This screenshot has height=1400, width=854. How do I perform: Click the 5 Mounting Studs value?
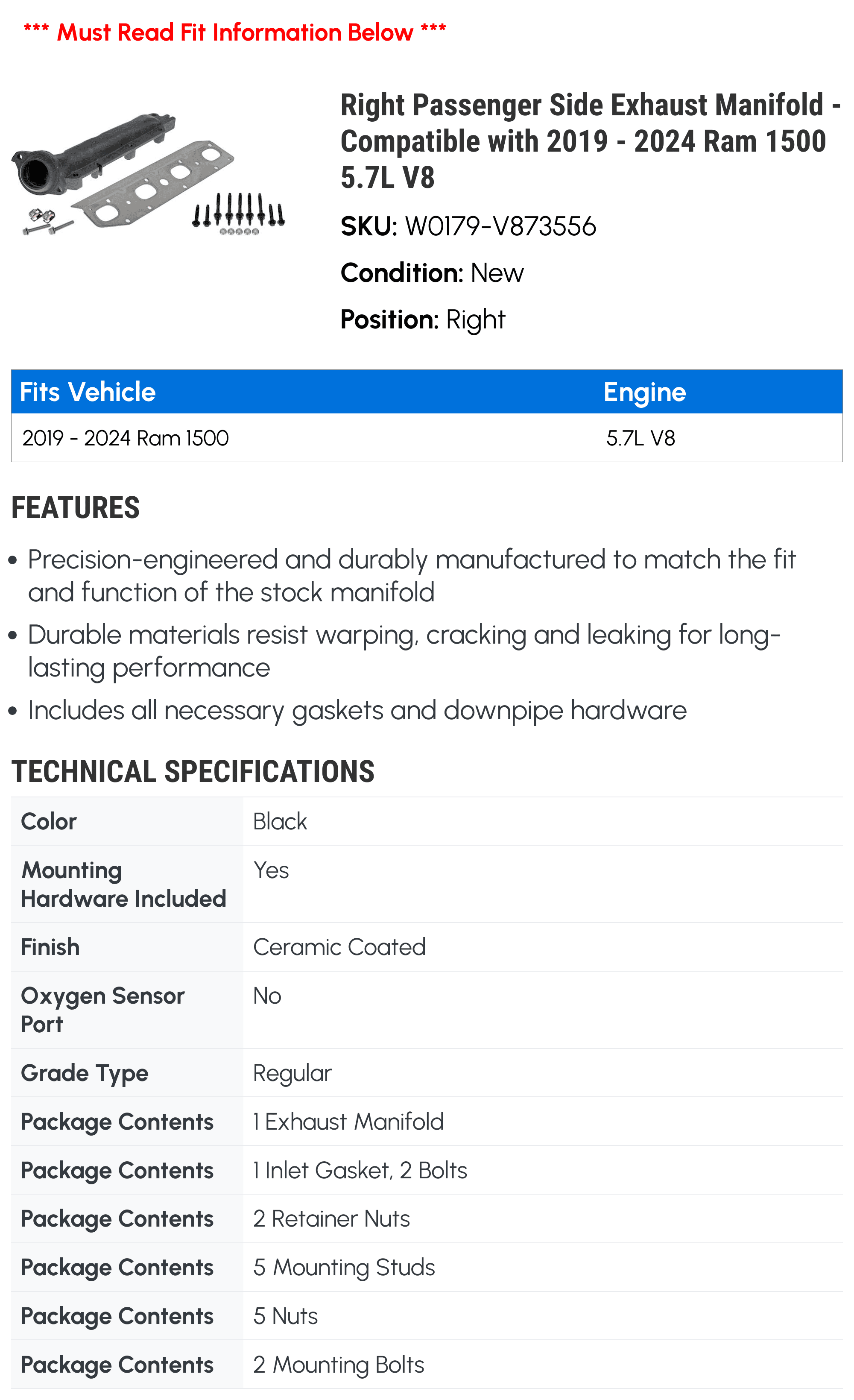click(344, 1268)
